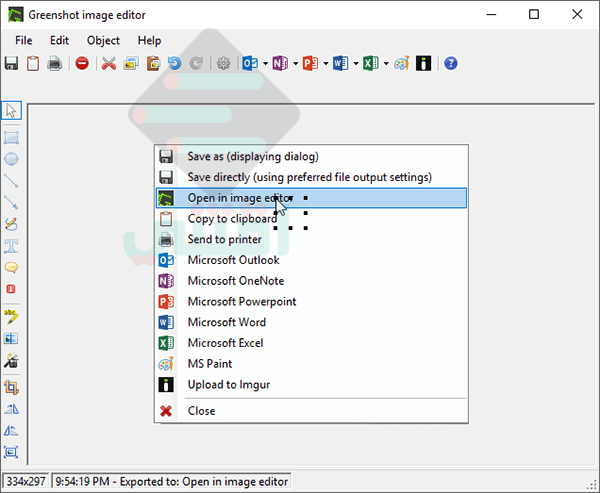Open settings via the gear icon
Image resolution: width=600 pixels, height=493 pixels.
click(223, 64)
